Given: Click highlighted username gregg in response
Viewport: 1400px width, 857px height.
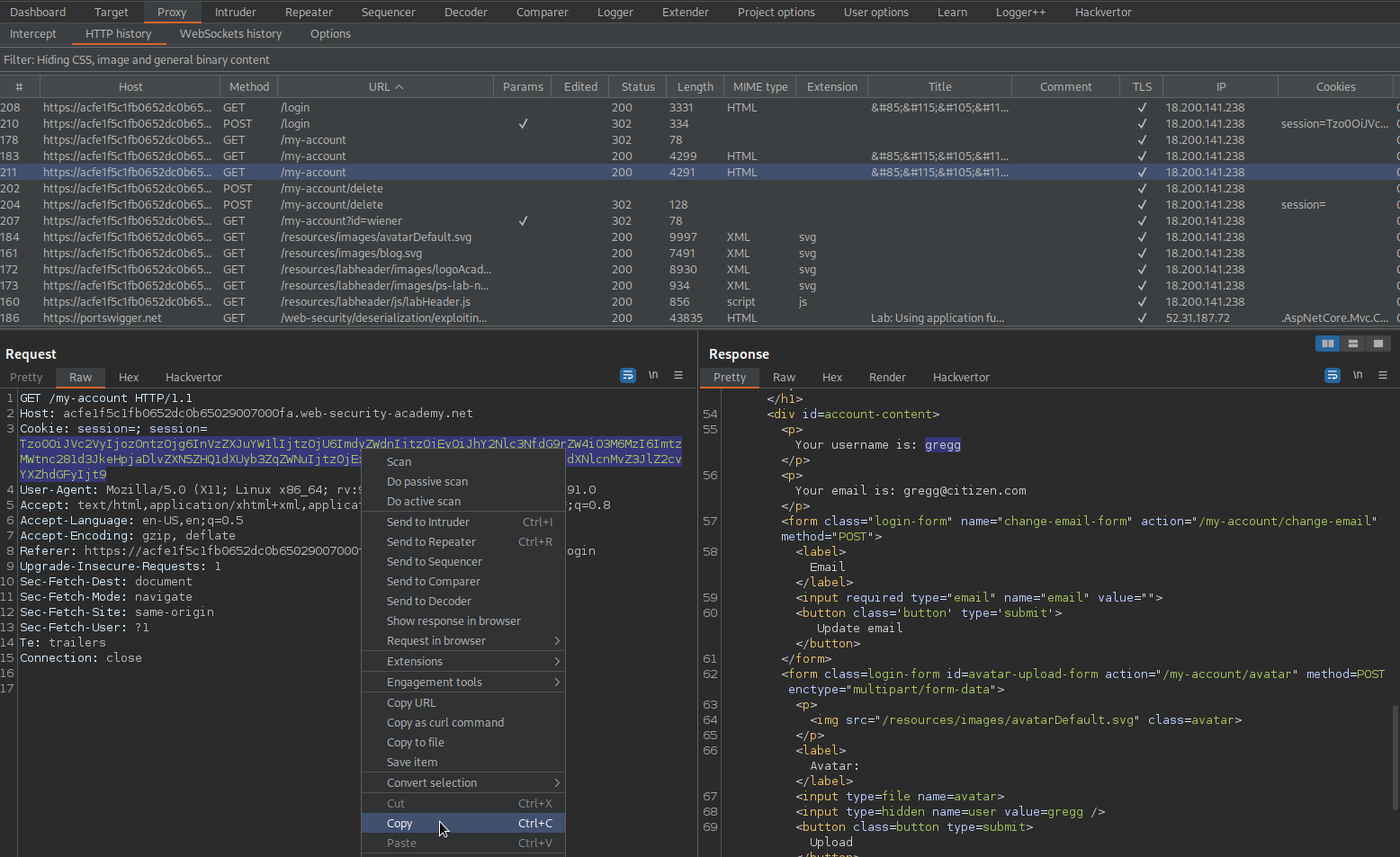Looking at the screenshot, I should point(942,445).
